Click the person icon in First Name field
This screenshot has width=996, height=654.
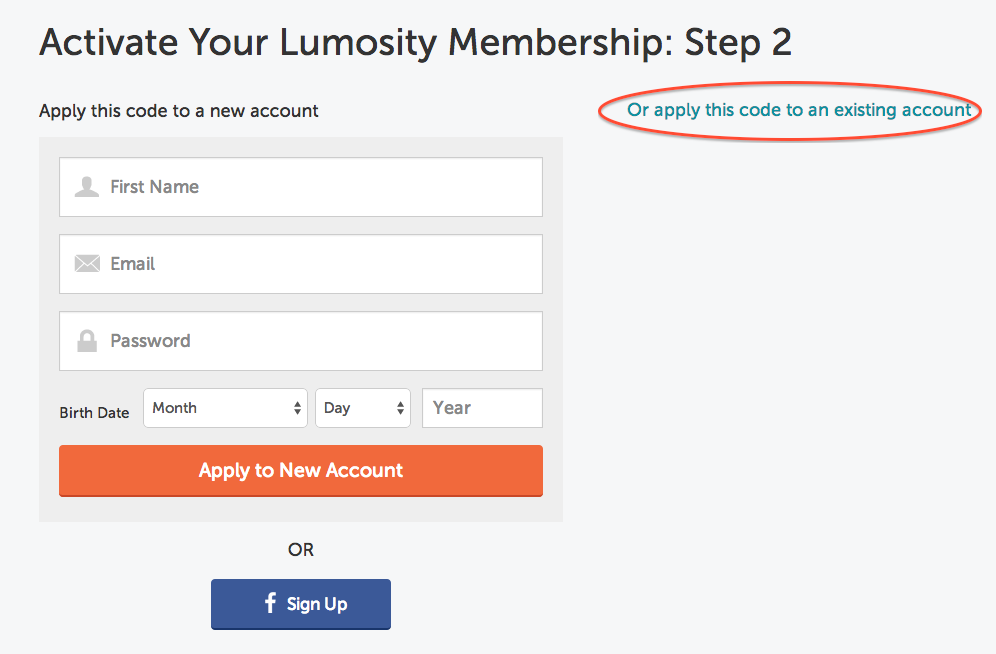click(x=87, y=187)
